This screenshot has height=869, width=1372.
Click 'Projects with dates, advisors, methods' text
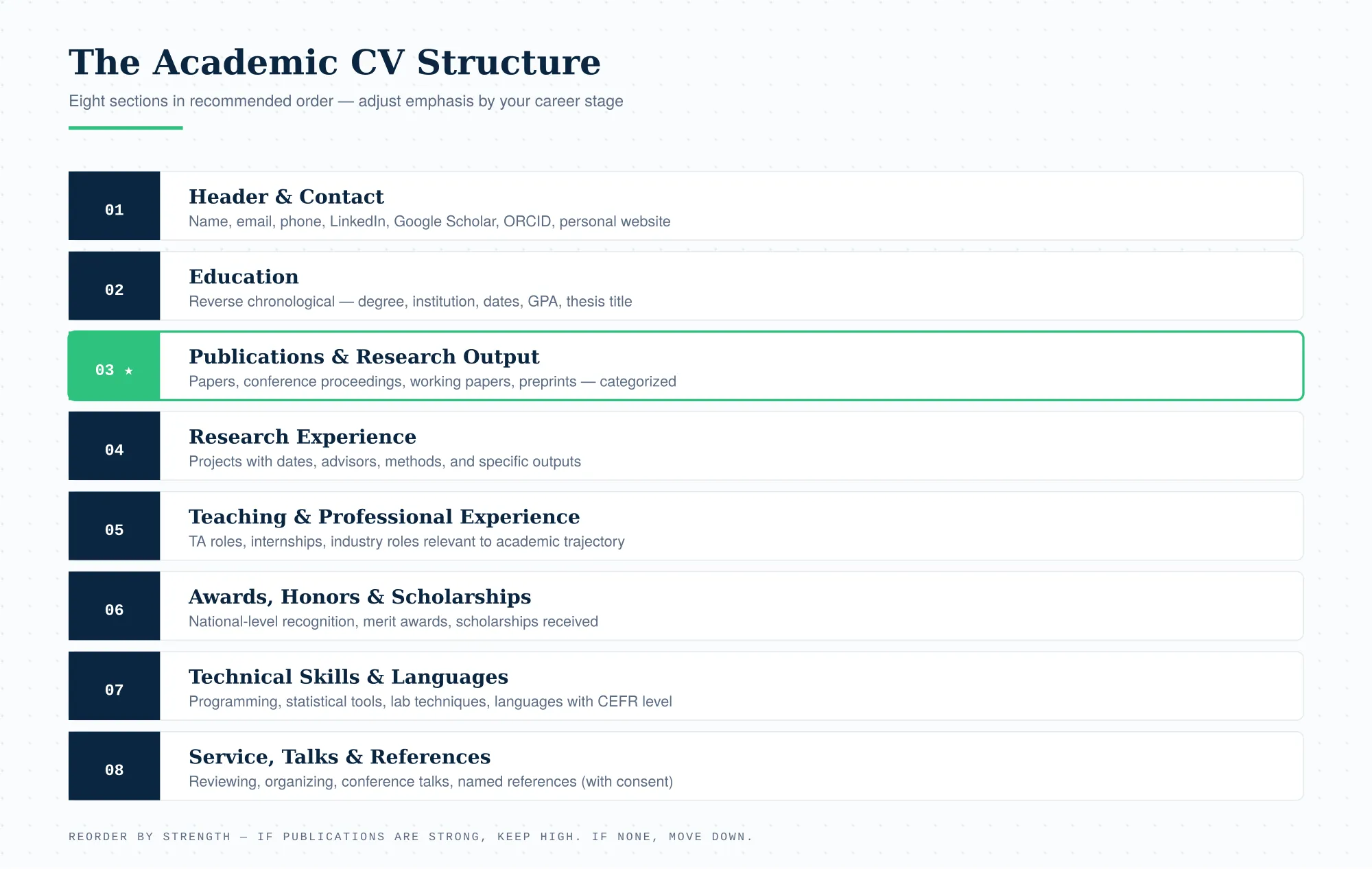(x=385, y=462)
